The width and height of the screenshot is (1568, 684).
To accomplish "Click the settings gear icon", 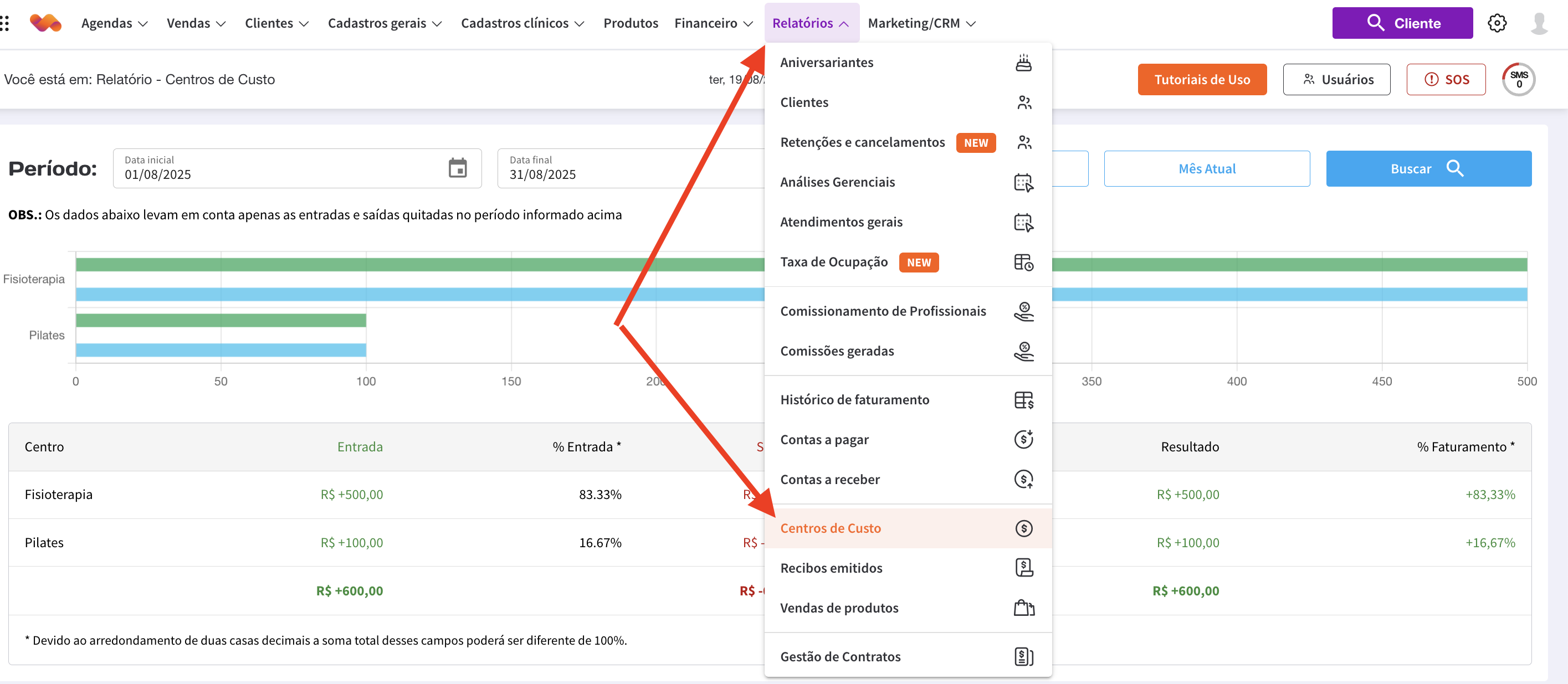I will (1497, 23).
